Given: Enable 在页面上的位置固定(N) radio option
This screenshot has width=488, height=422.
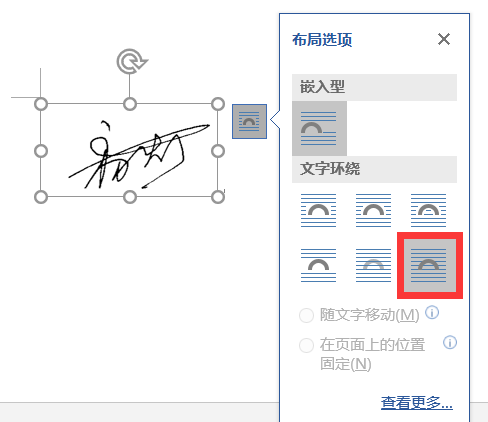Looking at the screenshot, I should click(x=306, y=345).
